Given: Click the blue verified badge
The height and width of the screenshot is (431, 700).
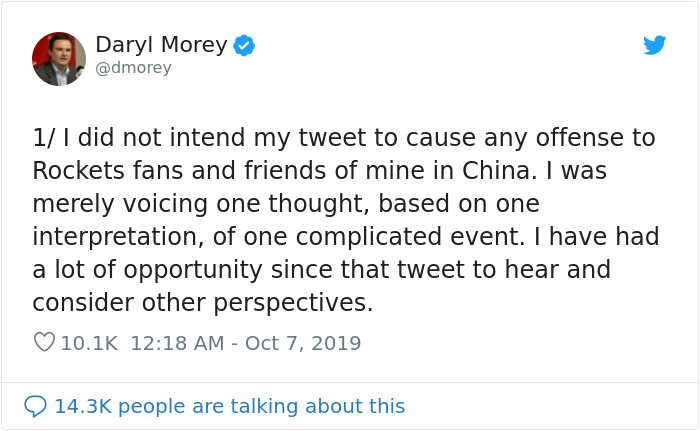Looking at the screenshot, I should tap(244, 46).
